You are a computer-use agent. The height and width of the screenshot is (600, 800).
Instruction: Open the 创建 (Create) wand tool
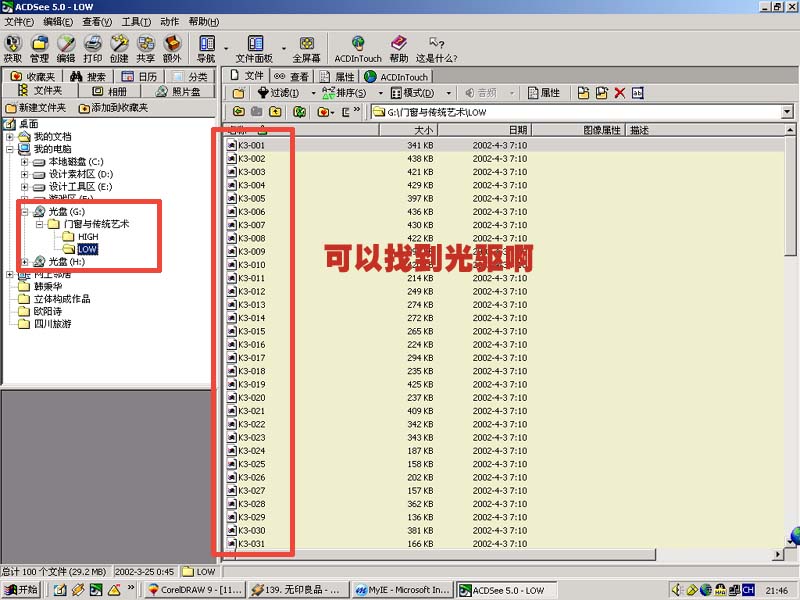click(x=119, y=48)
